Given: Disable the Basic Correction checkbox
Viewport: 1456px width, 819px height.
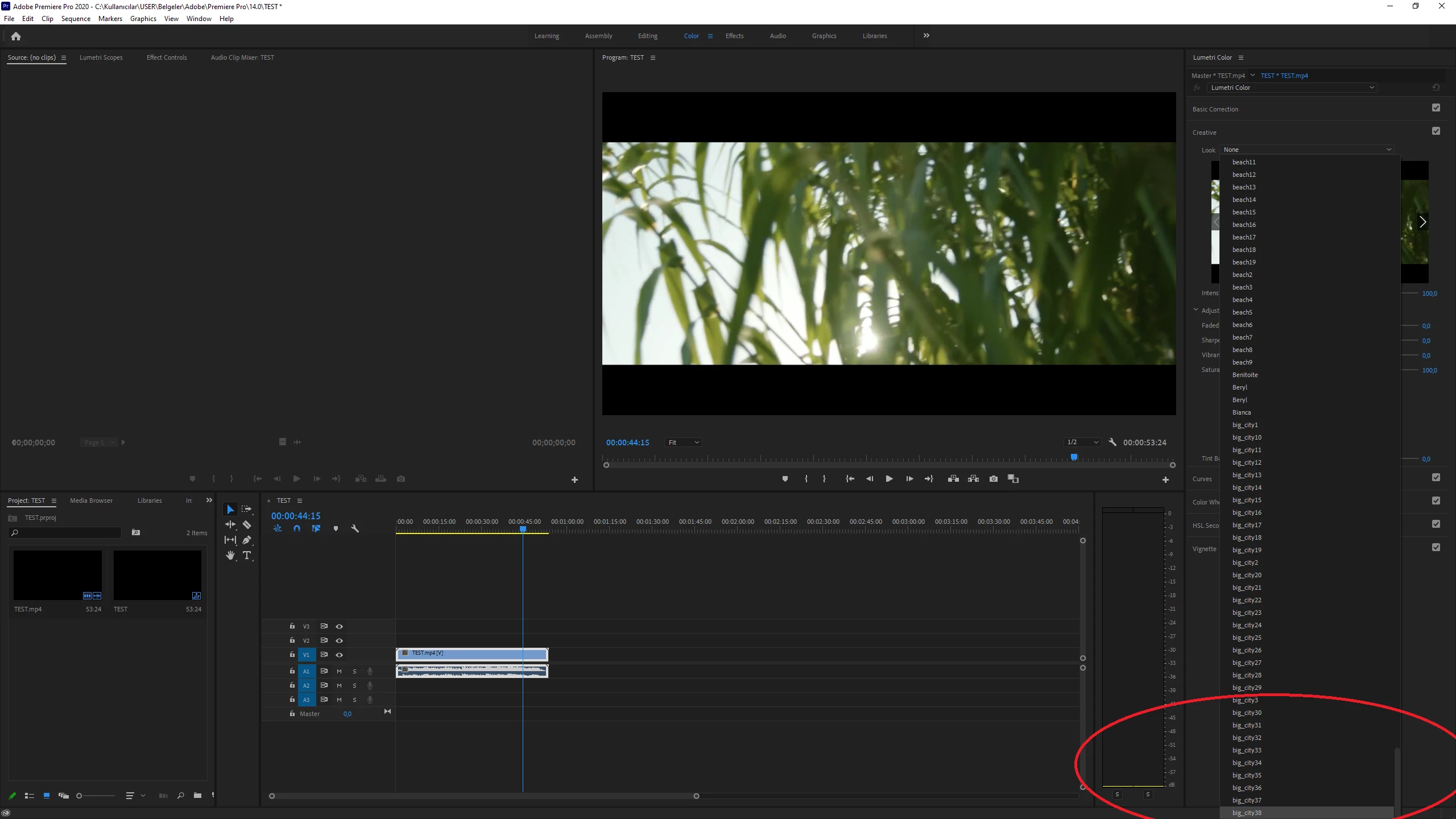Looking at the screenshot, I should point(1436,108).
